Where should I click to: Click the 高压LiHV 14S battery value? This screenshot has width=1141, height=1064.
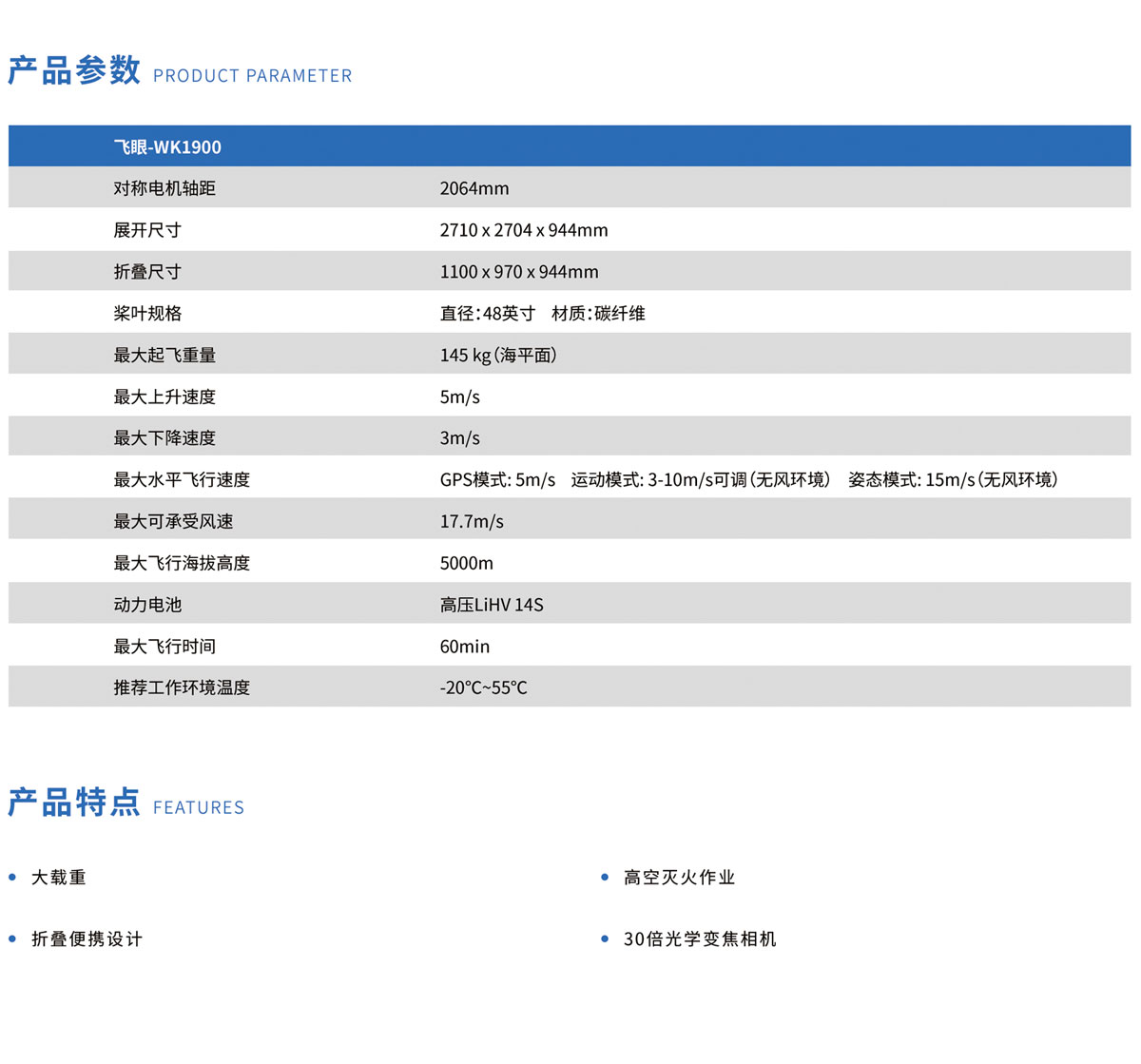[x=492, y=605]
